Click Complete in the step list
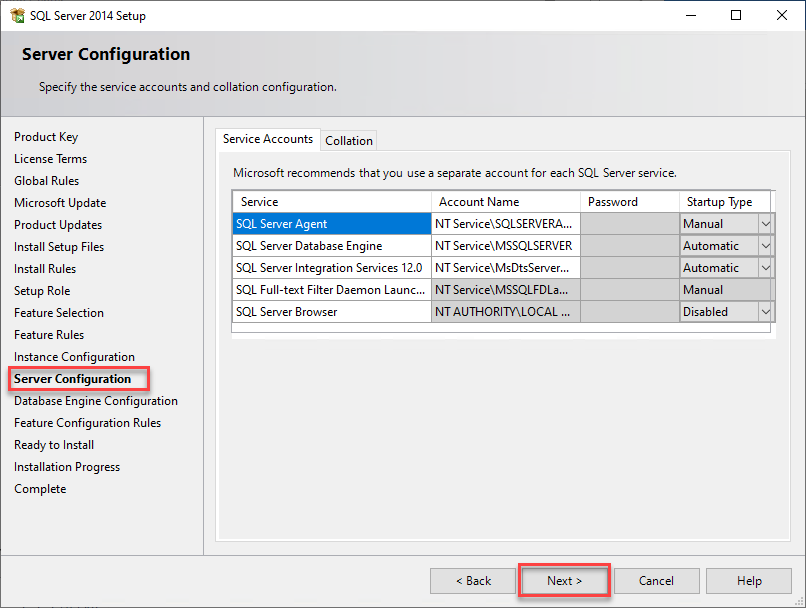806x608 pixels. (40, 489)
